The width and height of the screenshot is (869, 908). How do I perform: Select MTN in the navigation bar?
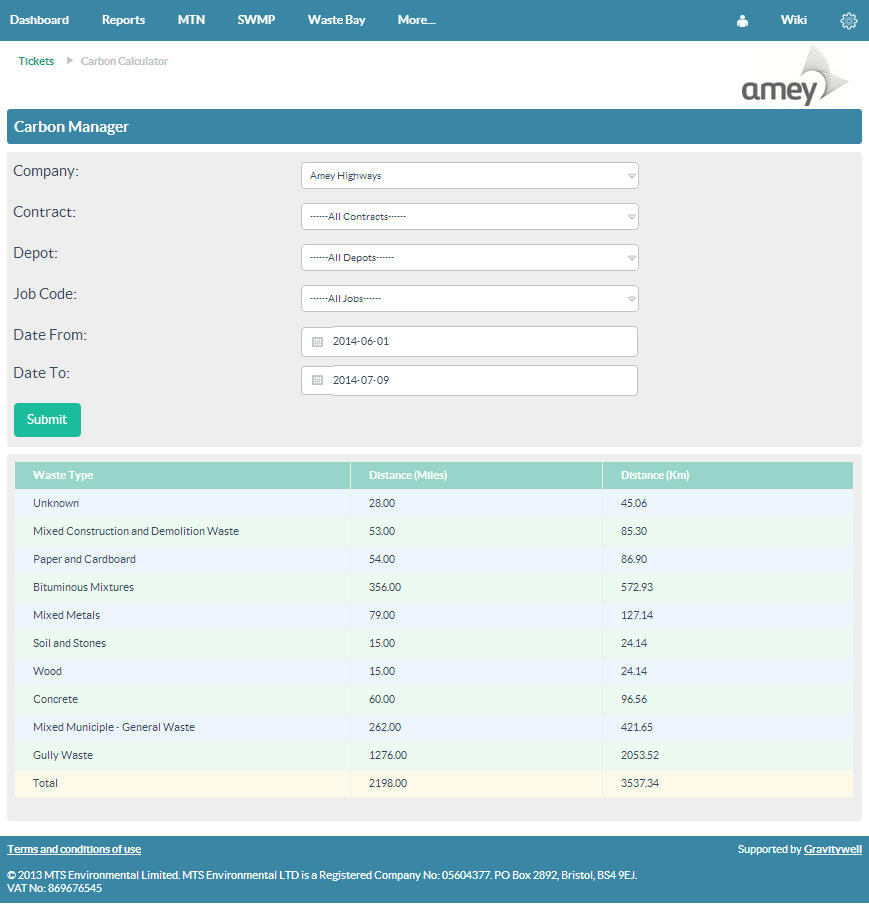pos(191,20)
